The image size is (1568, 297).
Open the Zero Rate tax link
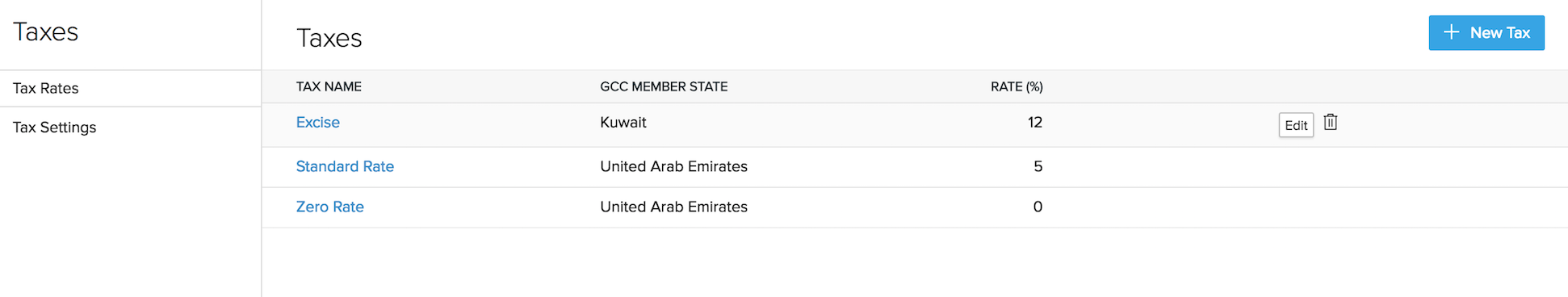[x=329, y=207]
